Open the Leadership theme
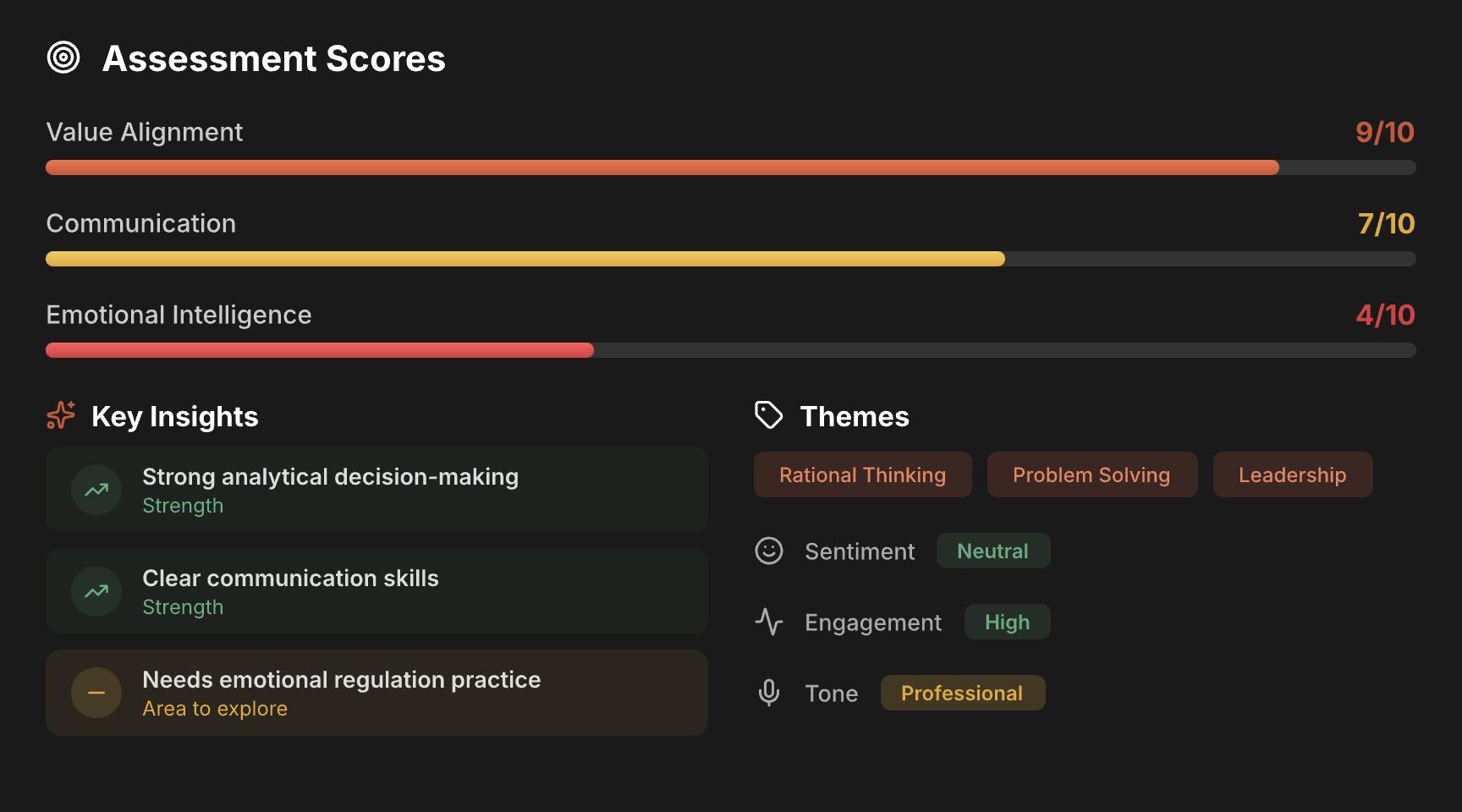1462x812 pixels. 1291,475
